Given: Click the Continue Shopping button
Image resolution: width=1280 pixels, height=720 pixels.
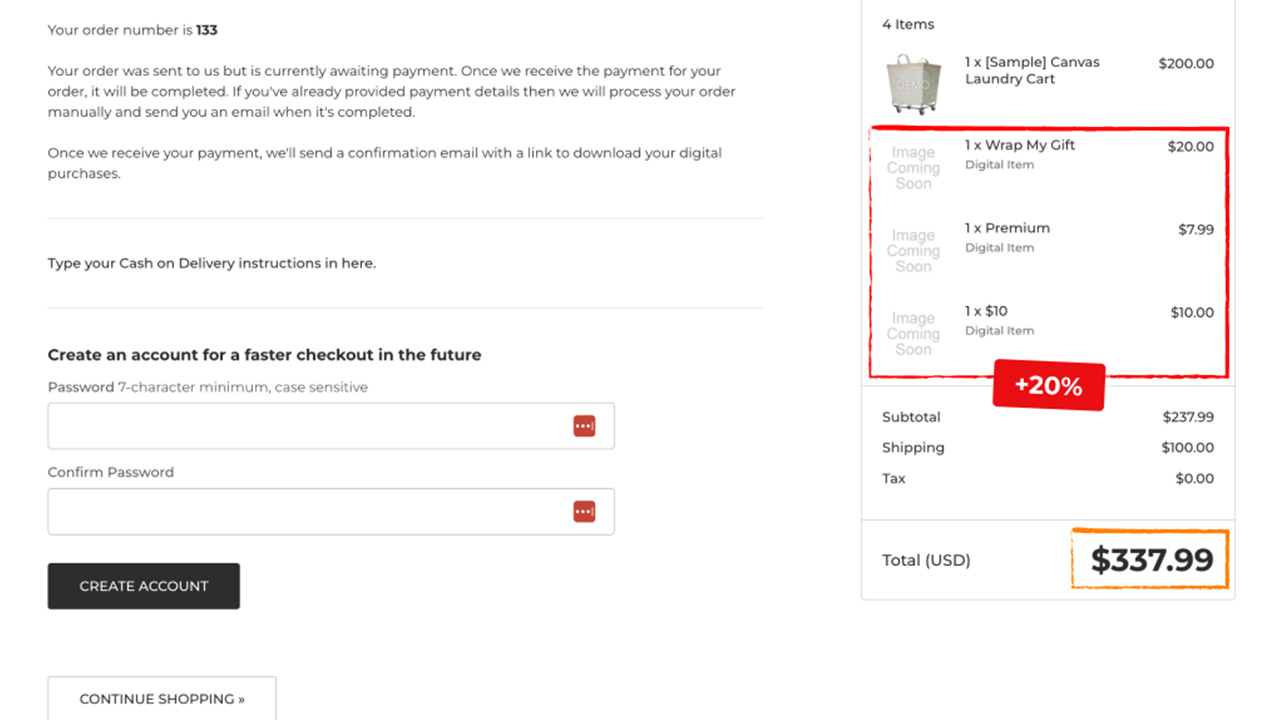Looking at the screenshot, I should [162, 699].
